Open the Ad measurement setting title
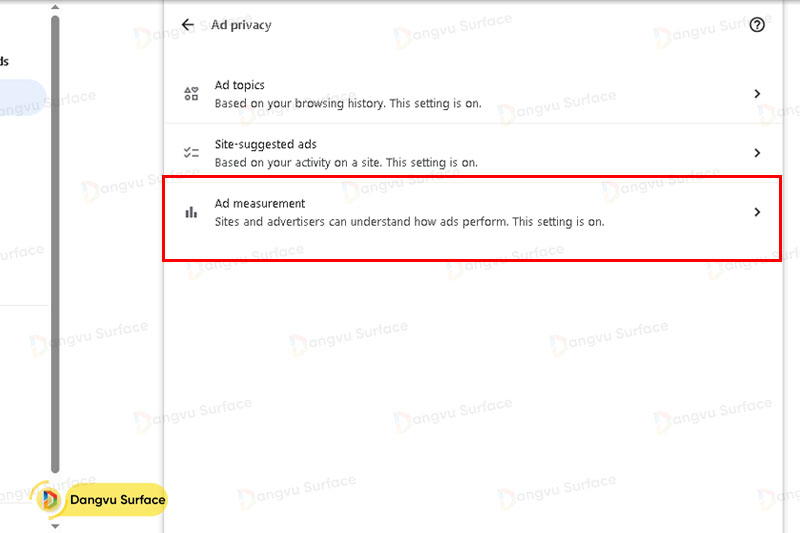800x533 pixels. (259, 204)
